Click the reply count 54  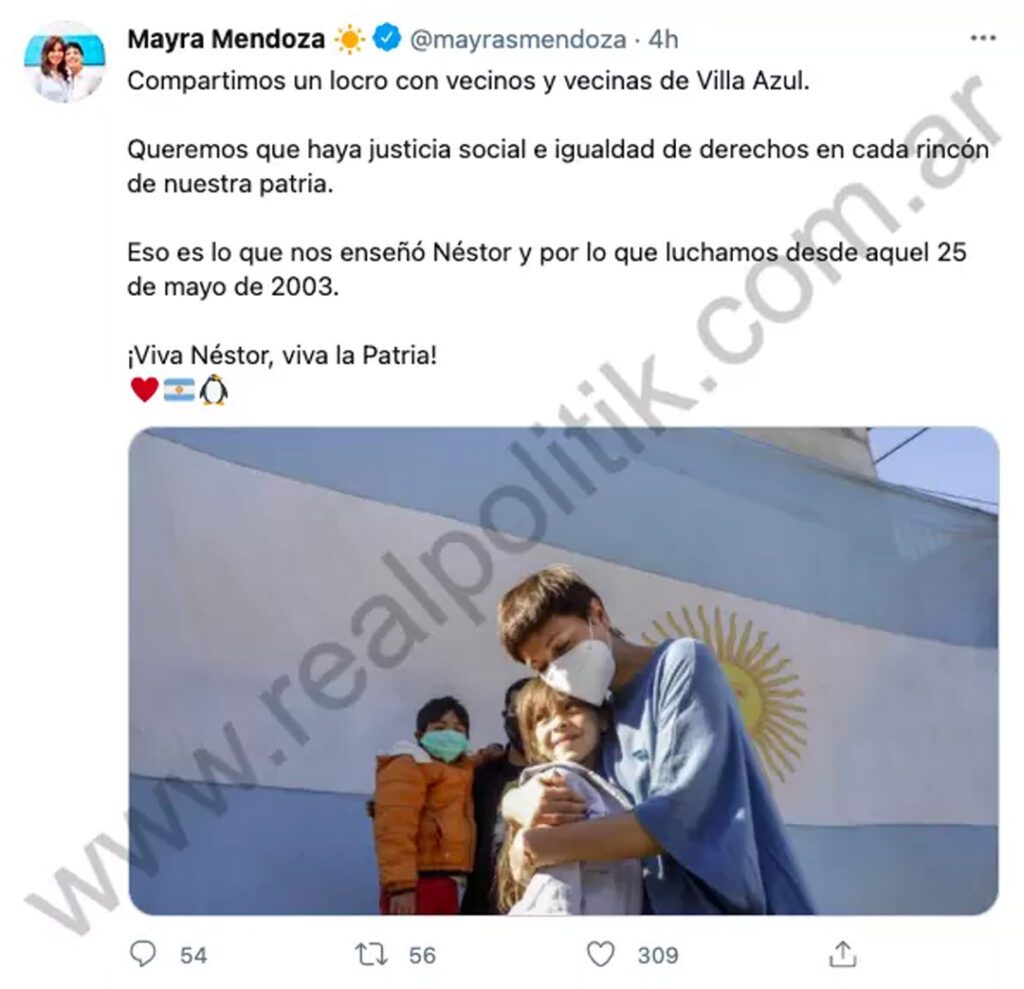tap(193, 956)
